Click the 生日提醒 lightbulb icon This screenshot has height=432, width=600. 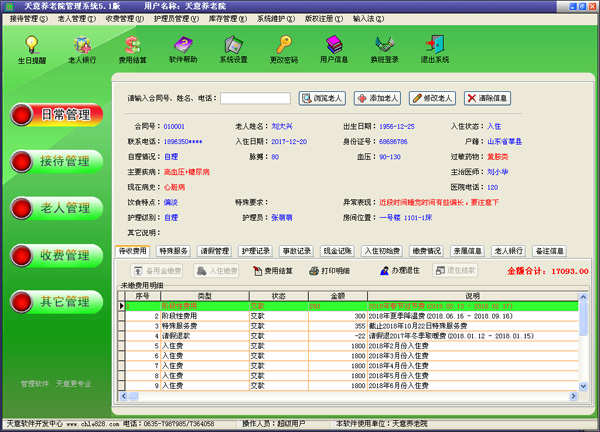(31, 47)
